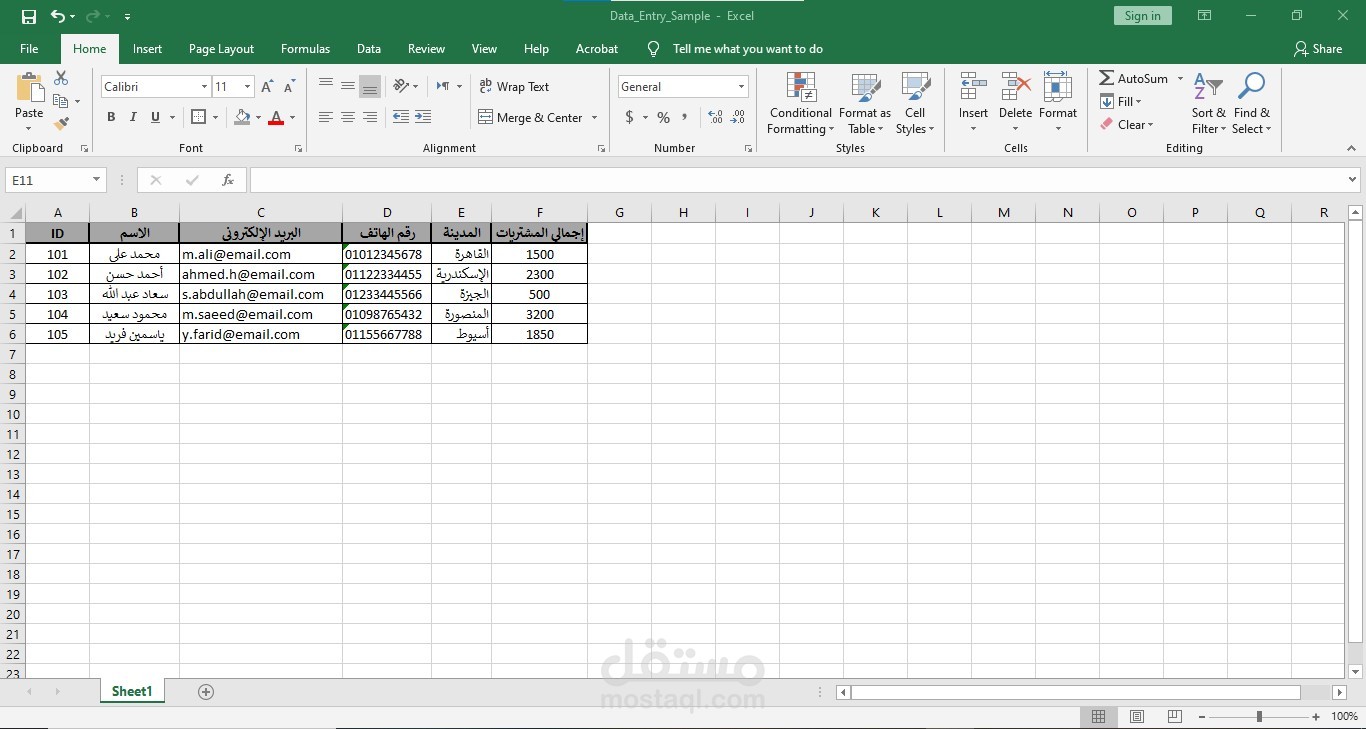Switch to Page Break Preview icon

point(1174,717)
